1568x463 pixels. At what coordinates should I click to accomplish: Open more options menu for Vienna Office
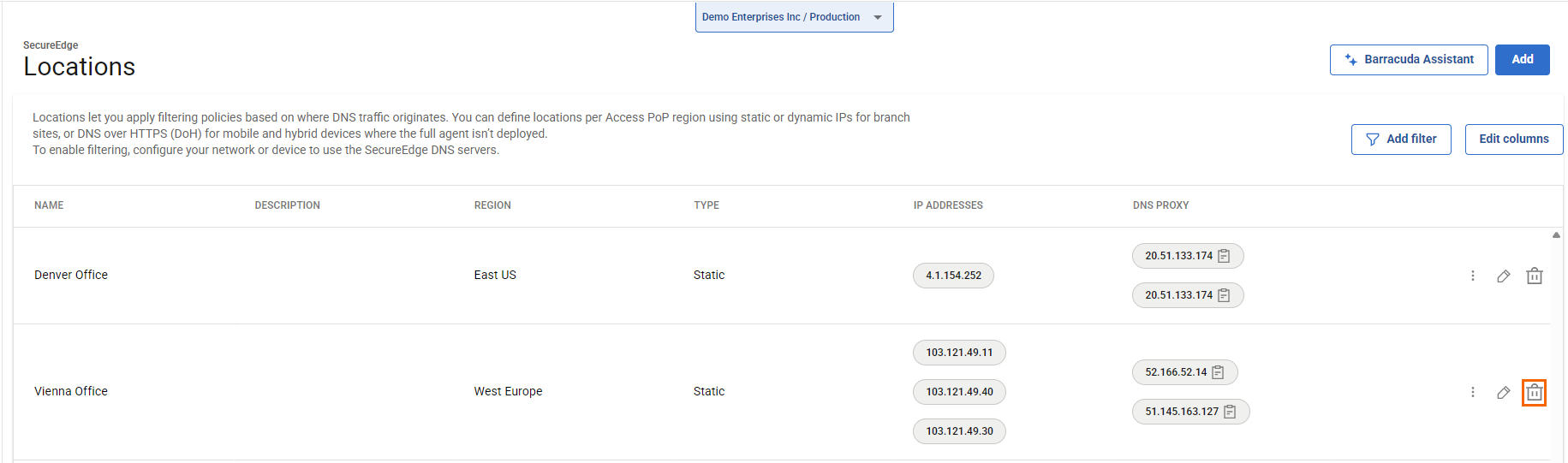(1472, 392)
